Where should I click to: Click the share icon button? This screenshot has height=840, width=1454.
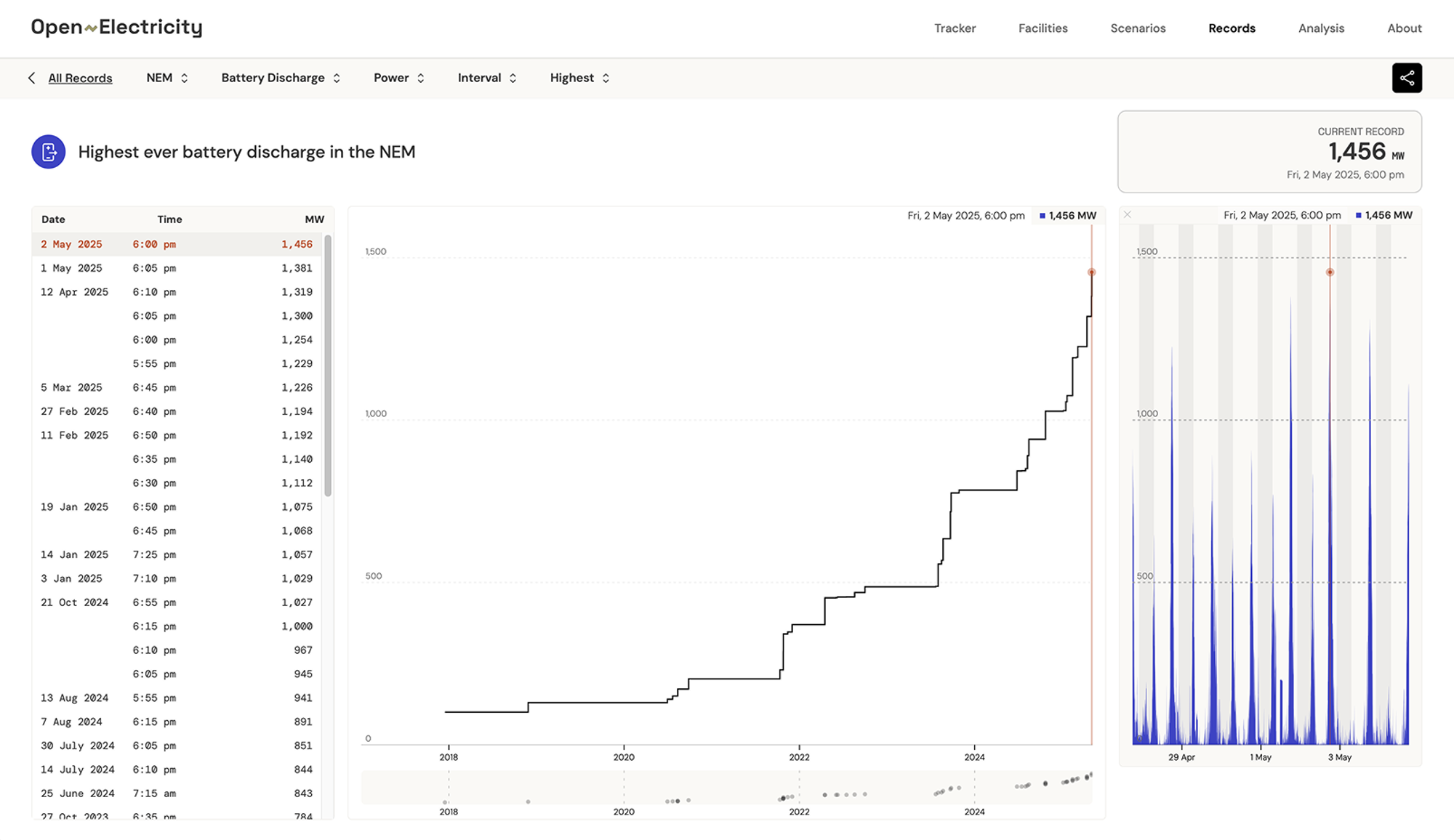point(1406,78)
